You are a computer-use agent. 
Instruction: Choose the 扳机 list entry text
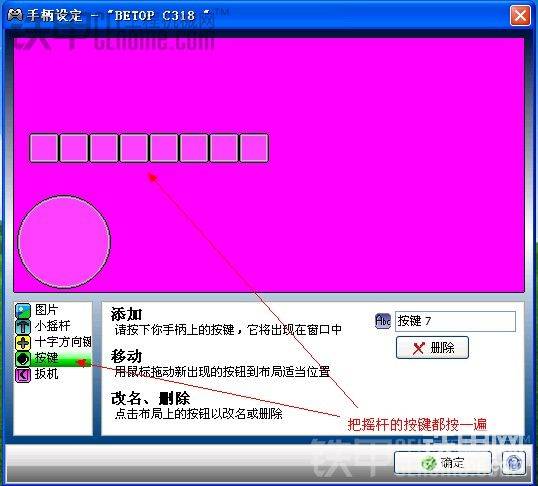(x=46, y=374)
